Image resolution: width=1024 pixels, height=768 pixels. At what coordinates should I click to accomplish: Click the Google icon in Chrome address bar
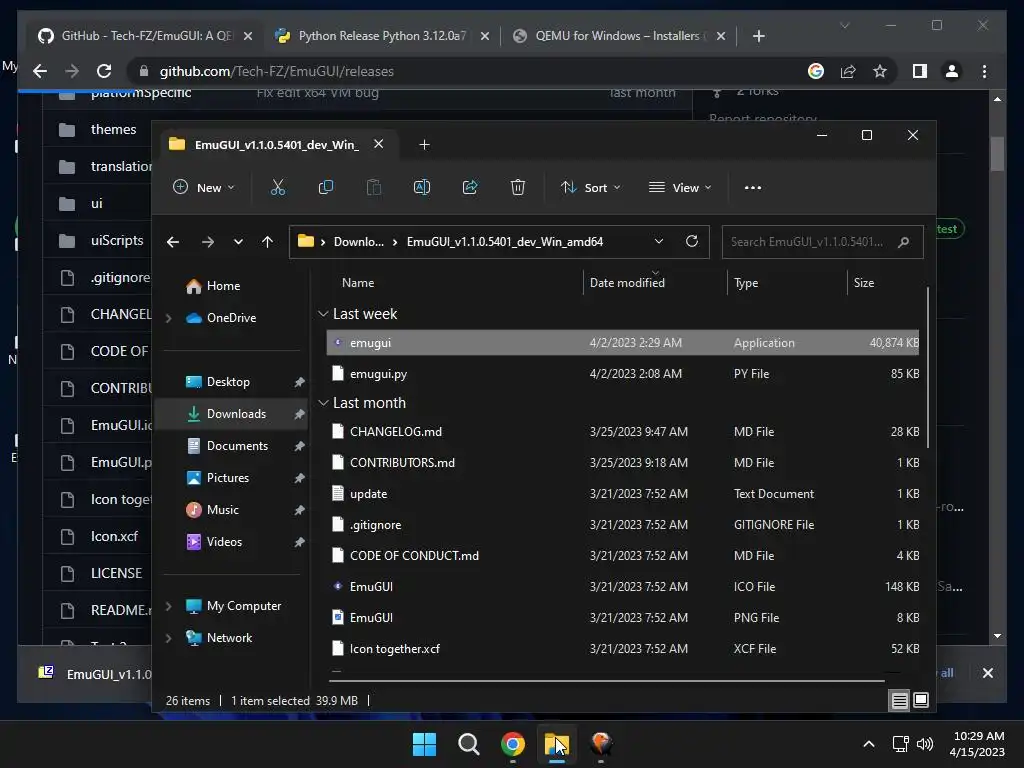[x=816, y=71]
